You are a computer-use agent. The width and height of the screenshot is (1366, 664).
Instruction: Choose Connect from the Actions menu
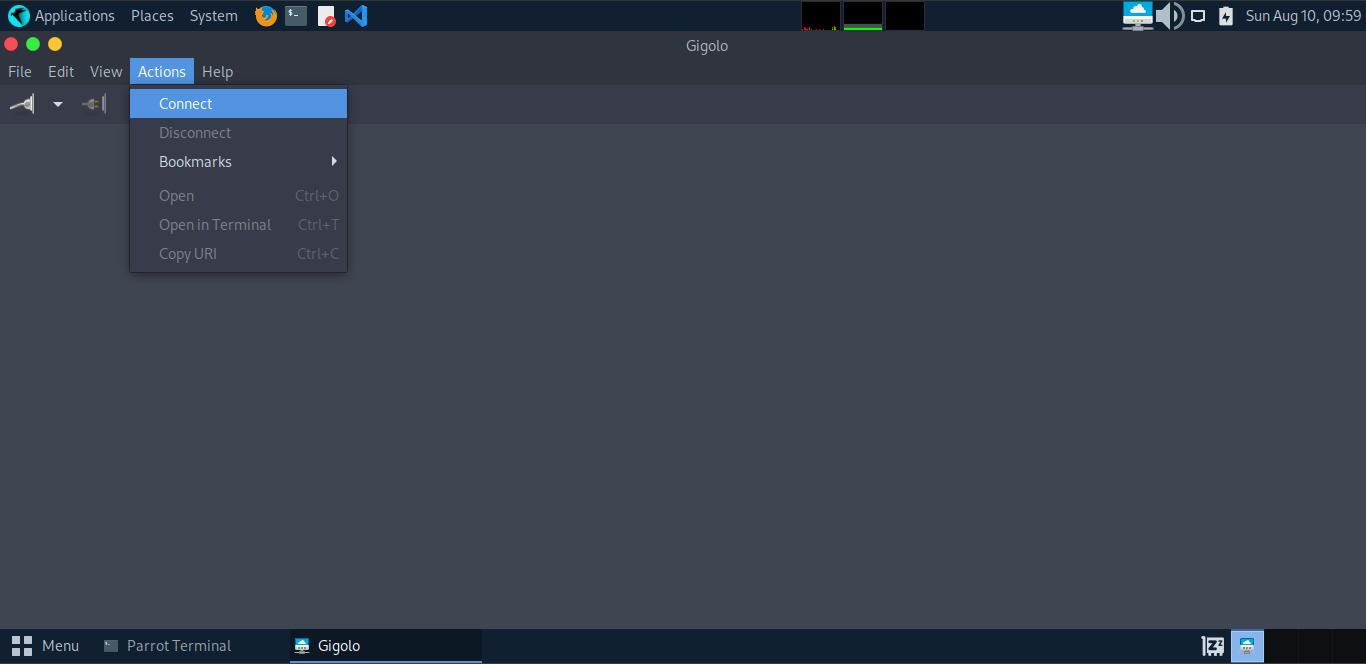point(186,104)
